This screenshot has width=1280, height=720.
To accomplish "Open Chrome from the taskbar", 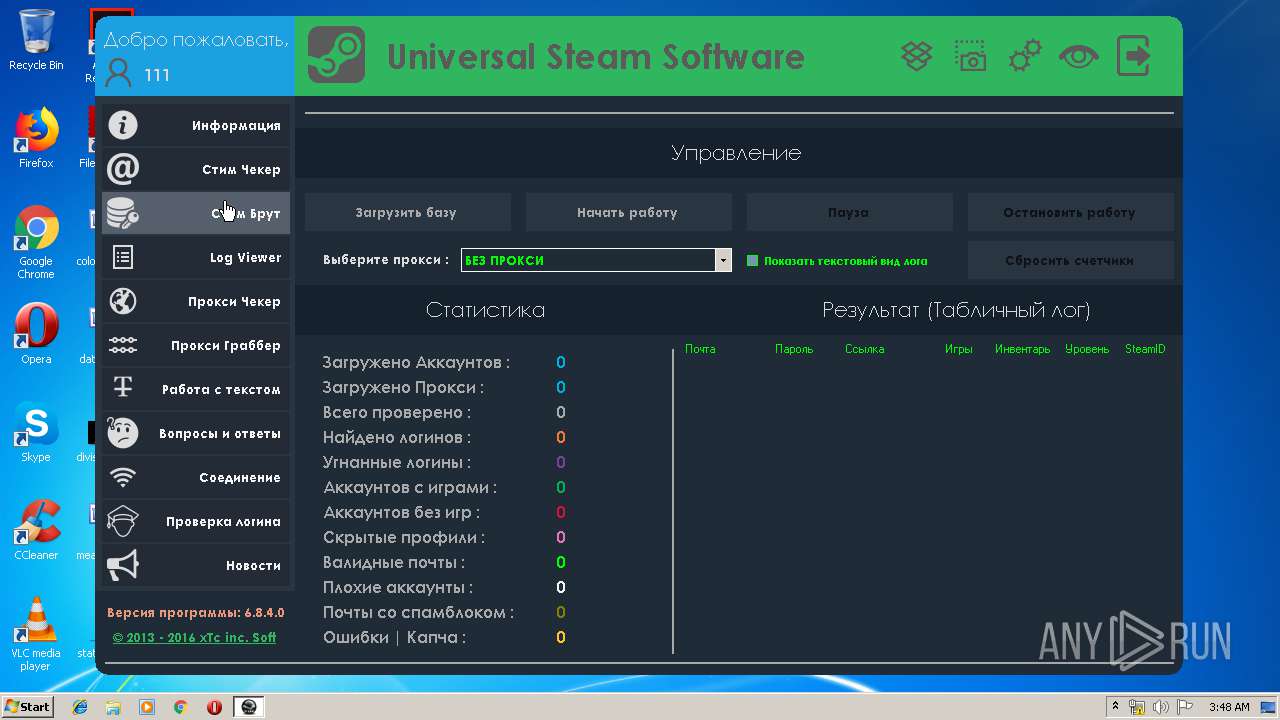I will tap(180, 707).
